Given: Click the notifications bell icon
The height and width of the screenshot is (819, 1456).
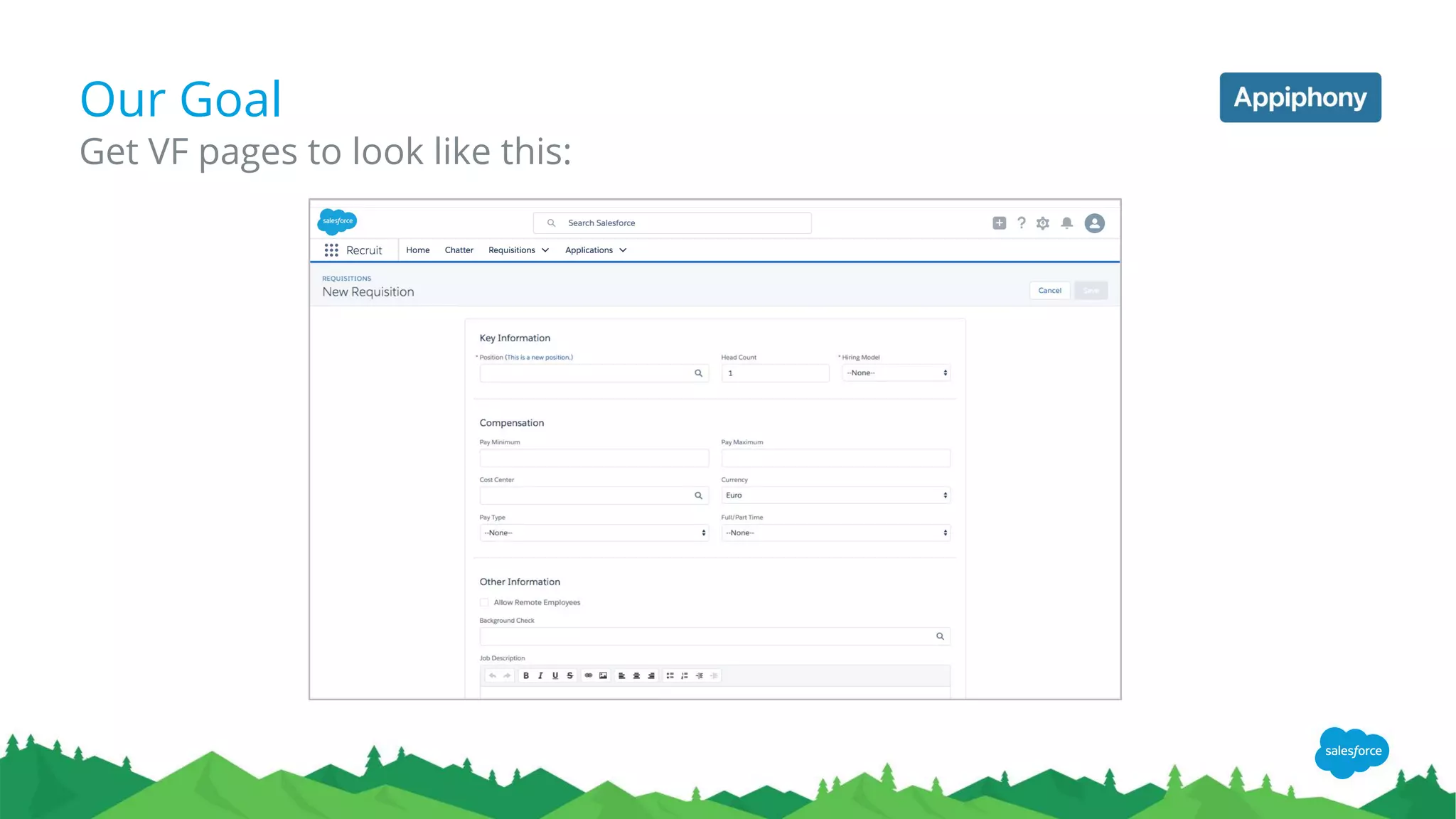Looking at the screenshot, I should (1066, 223).
